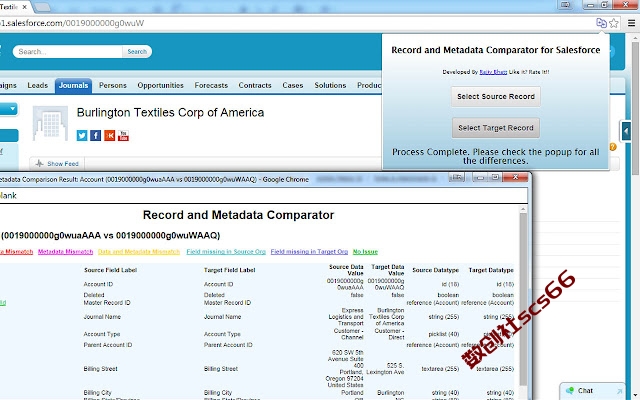Open a new browser tab
Viewport: 640px width, 400px height.
coord(42,7)
